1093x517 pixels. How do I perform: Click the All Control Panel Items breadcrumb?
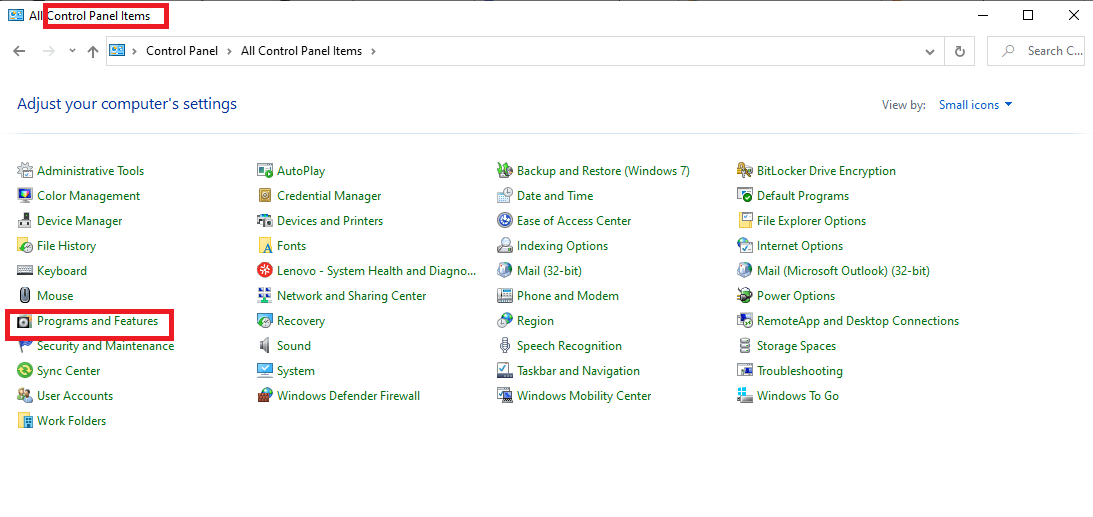click(x=301, y=51)
